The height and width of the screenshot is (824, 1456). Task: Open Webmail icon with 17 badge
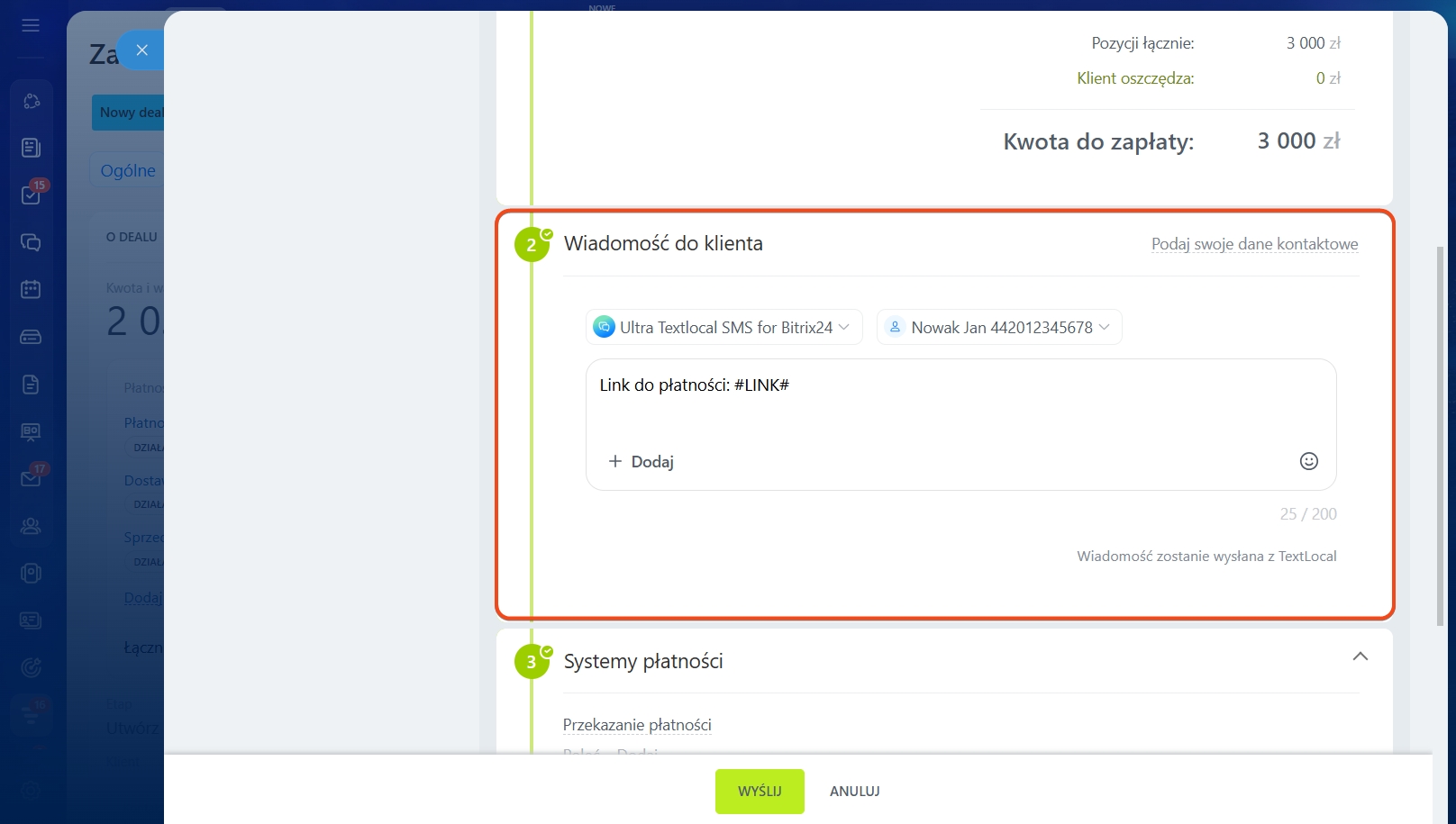coord(31,478)
